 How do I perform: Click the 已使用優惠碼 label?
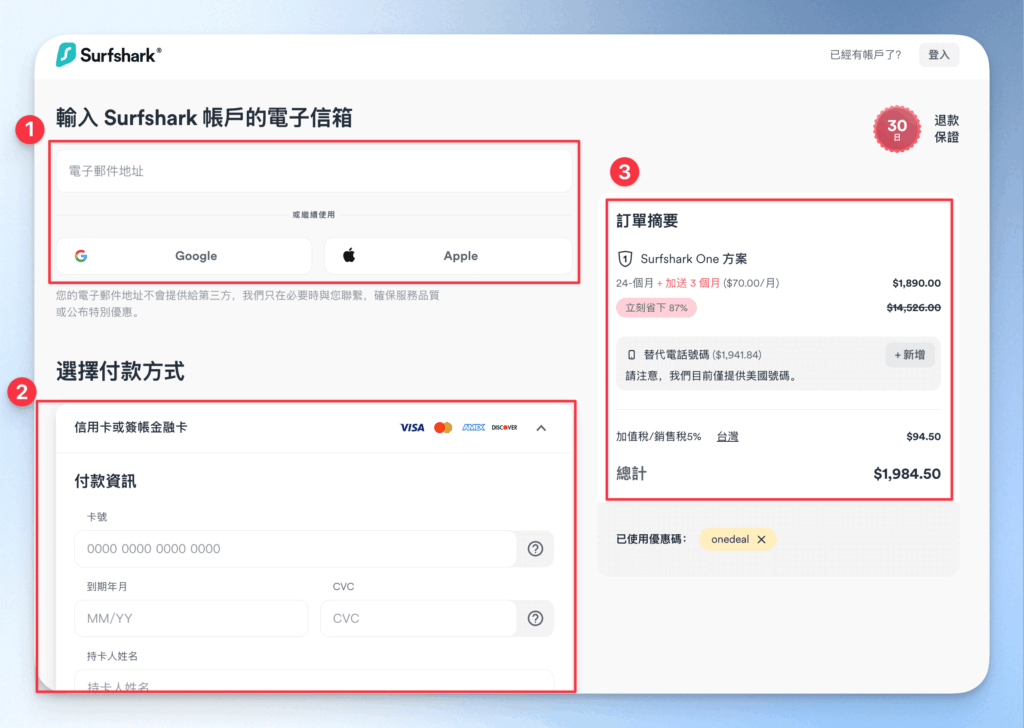click(651, 539)
